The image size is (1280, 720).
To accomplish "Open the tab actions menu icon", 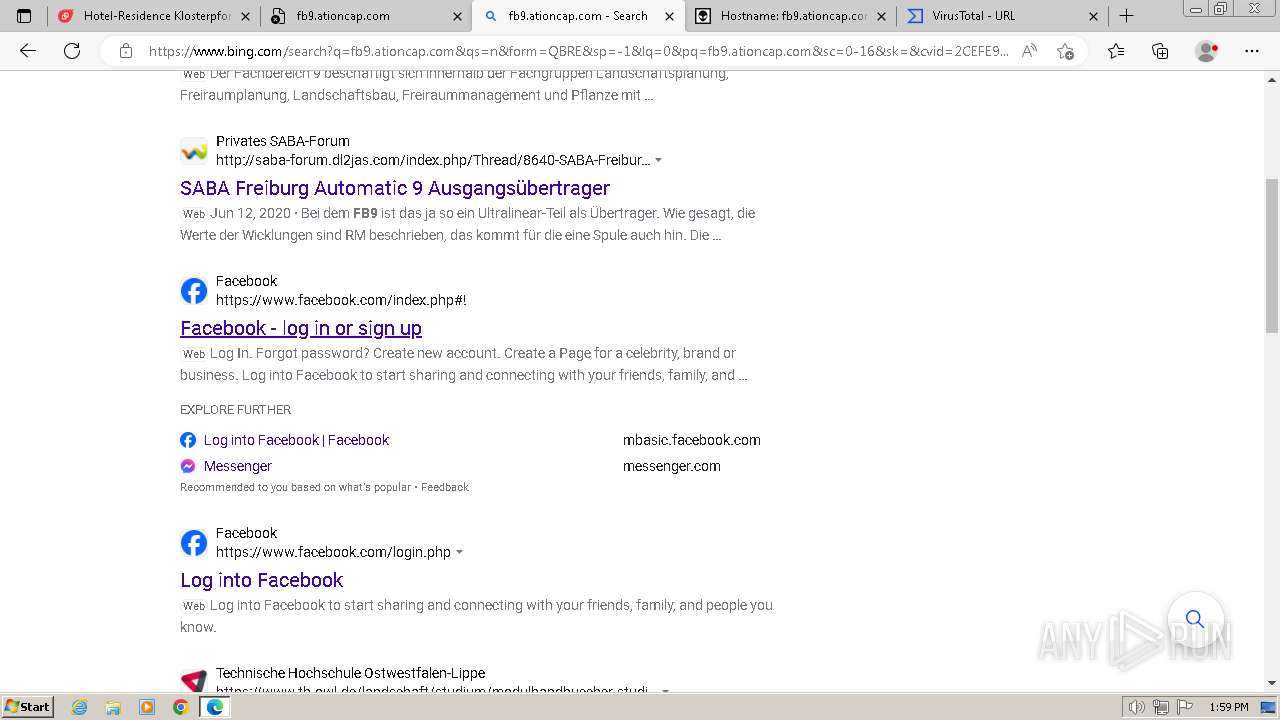I will (24, 16).
